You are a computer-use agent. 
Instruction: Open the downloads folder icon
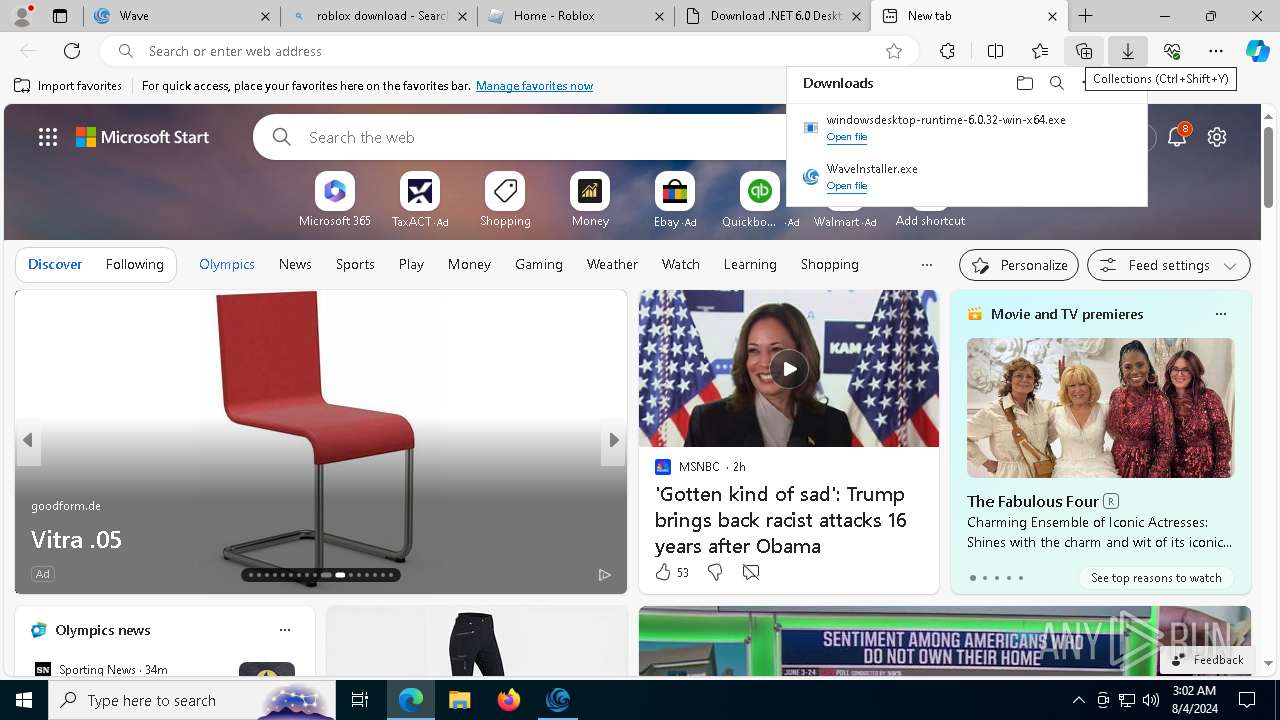pos(1025,83)
